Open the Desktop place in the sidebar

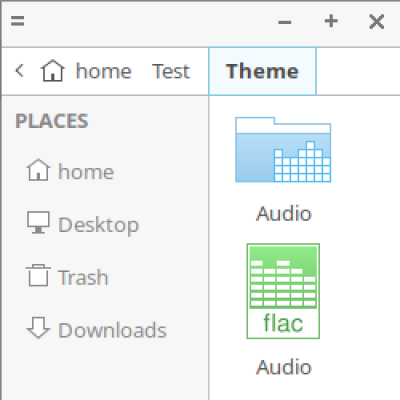point(98,225)
